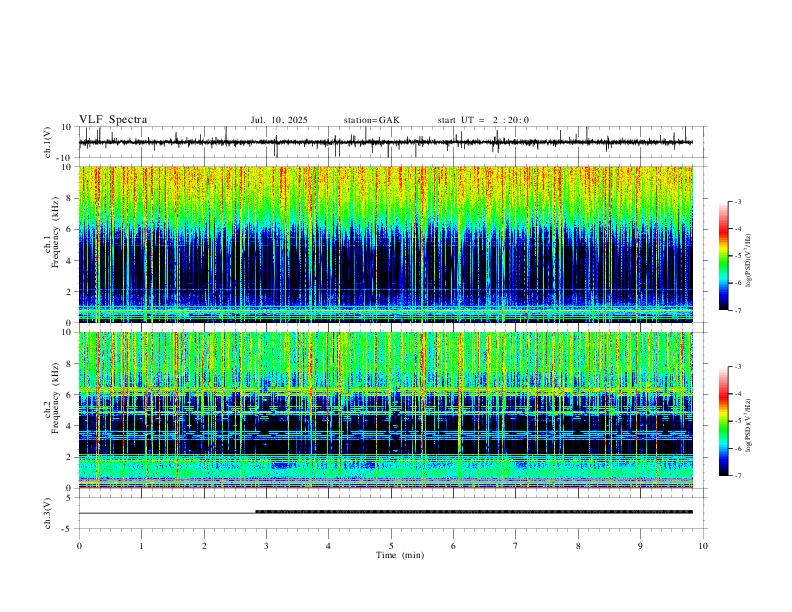Click the 'VLF Spectra' title text
The image size is (792, 612).
(x=113, y=120)
